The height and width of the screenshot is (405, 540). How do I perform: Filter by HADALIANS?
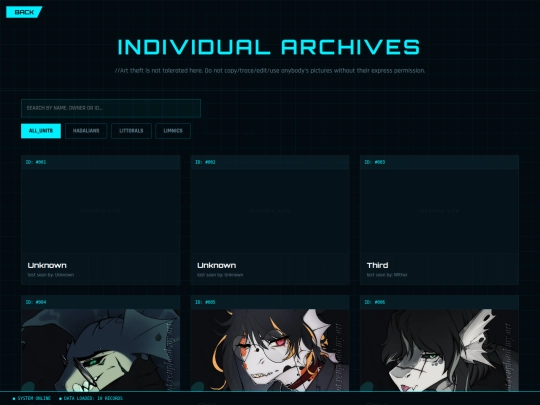pos(86,131)
